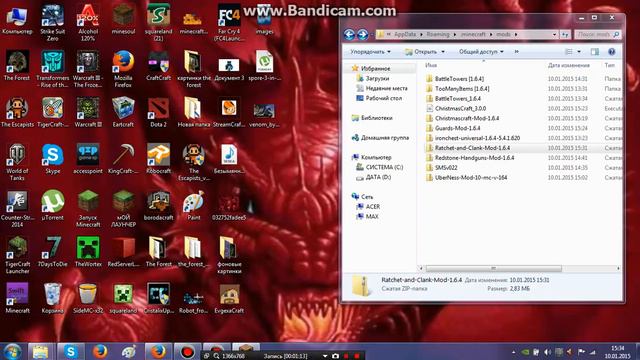The image size is (640, 360).
Task: Open 7DaysToDie desktop icon
Action: tap(52, 252)
